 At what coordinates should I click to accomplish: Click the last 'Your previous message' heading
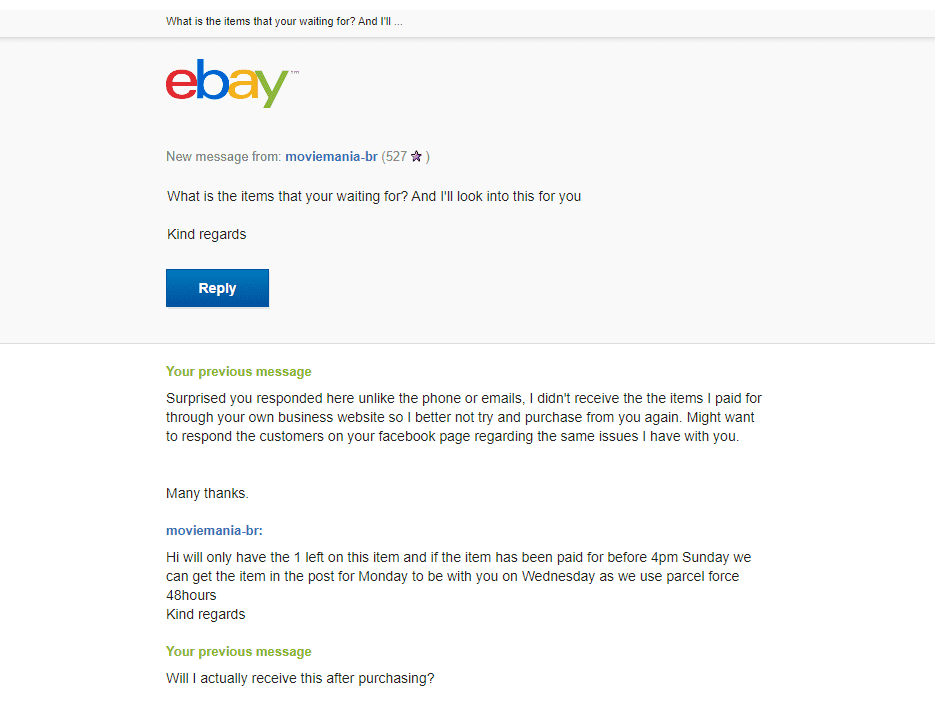click(x=238, y=652)
